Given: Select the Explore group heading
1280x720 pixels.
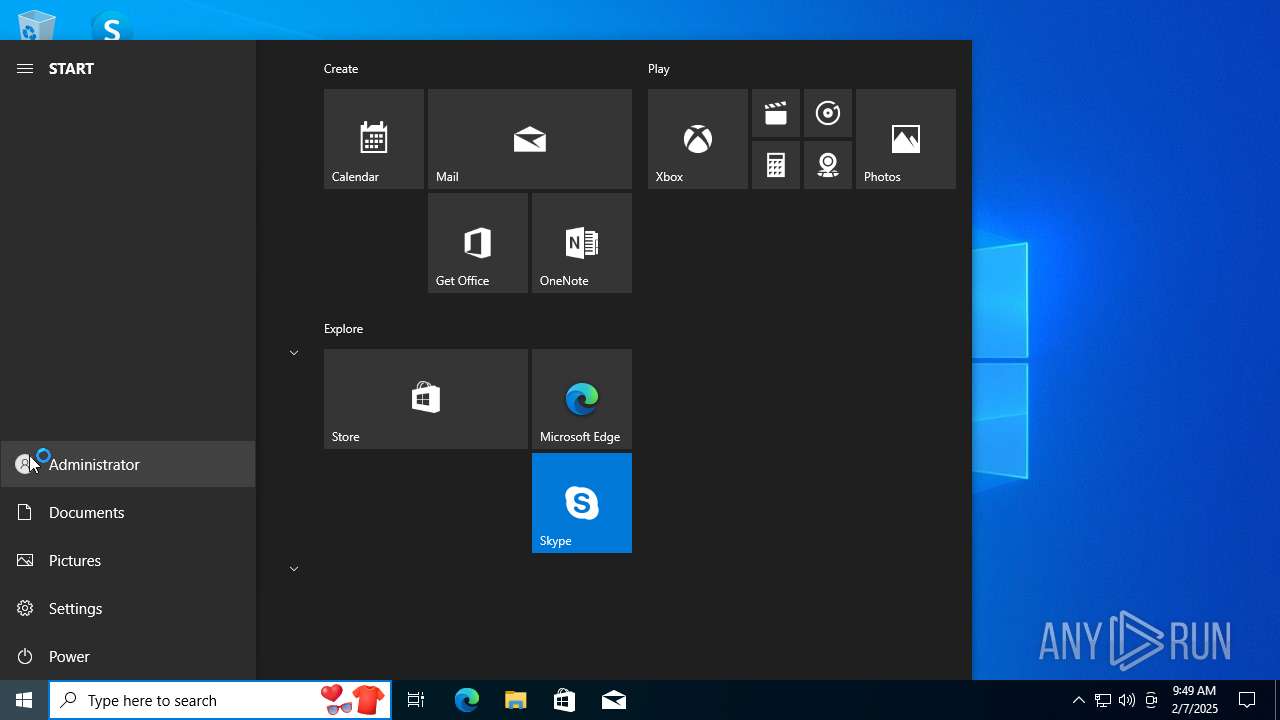Looking at the screenshot, I should 343,328.
